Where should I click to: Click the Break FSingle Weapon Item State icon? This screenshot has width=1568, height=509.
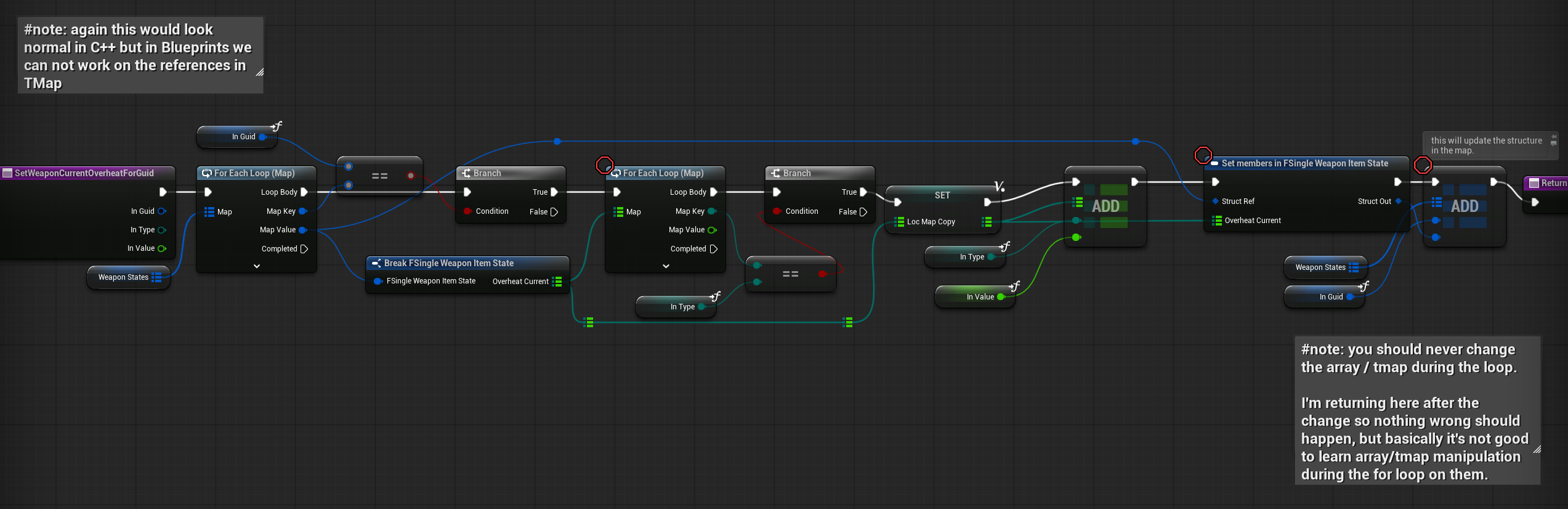pyautogui.click(x=376, y=263)
